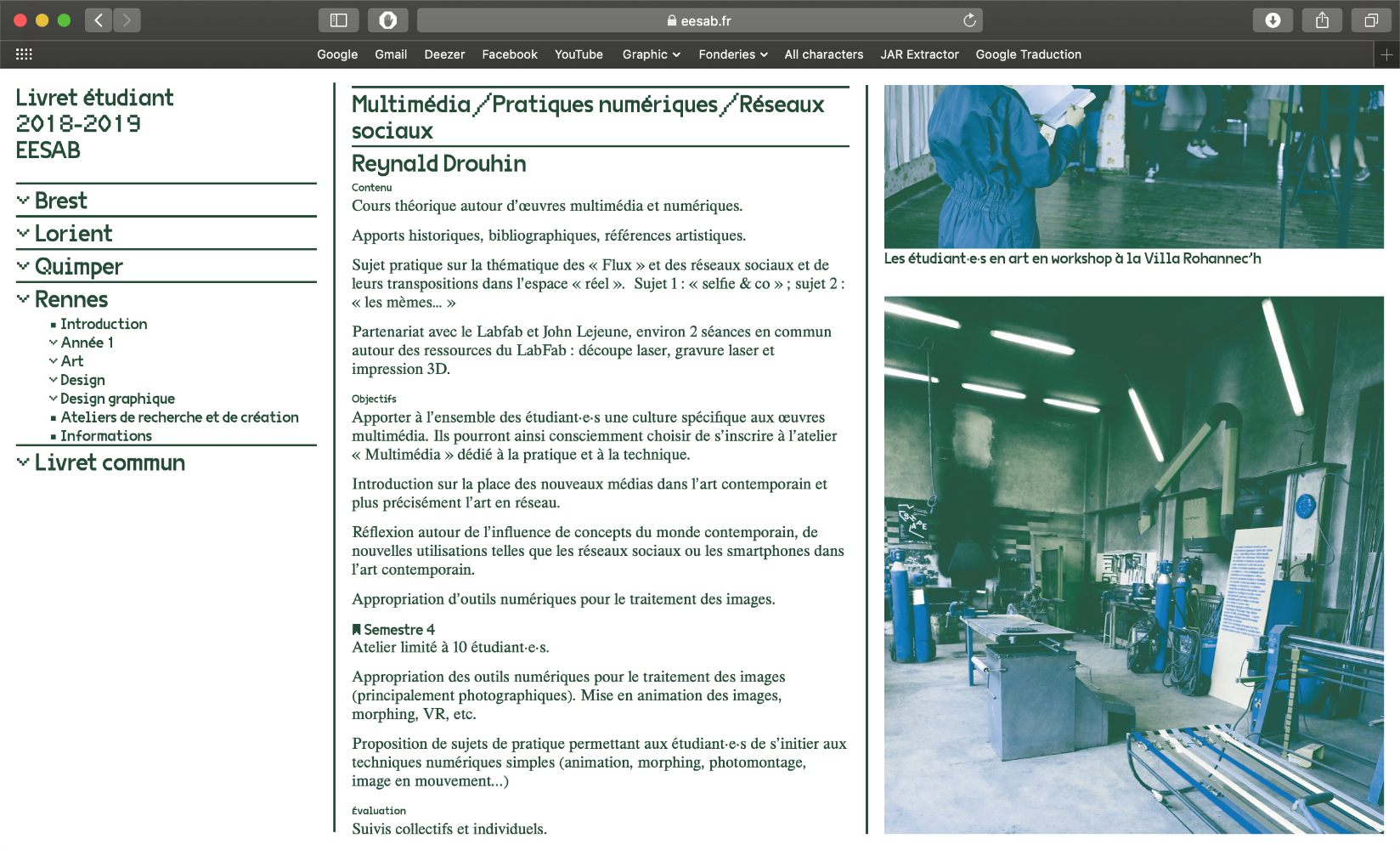Toggle the Safari sidebar button

point(338,20)
